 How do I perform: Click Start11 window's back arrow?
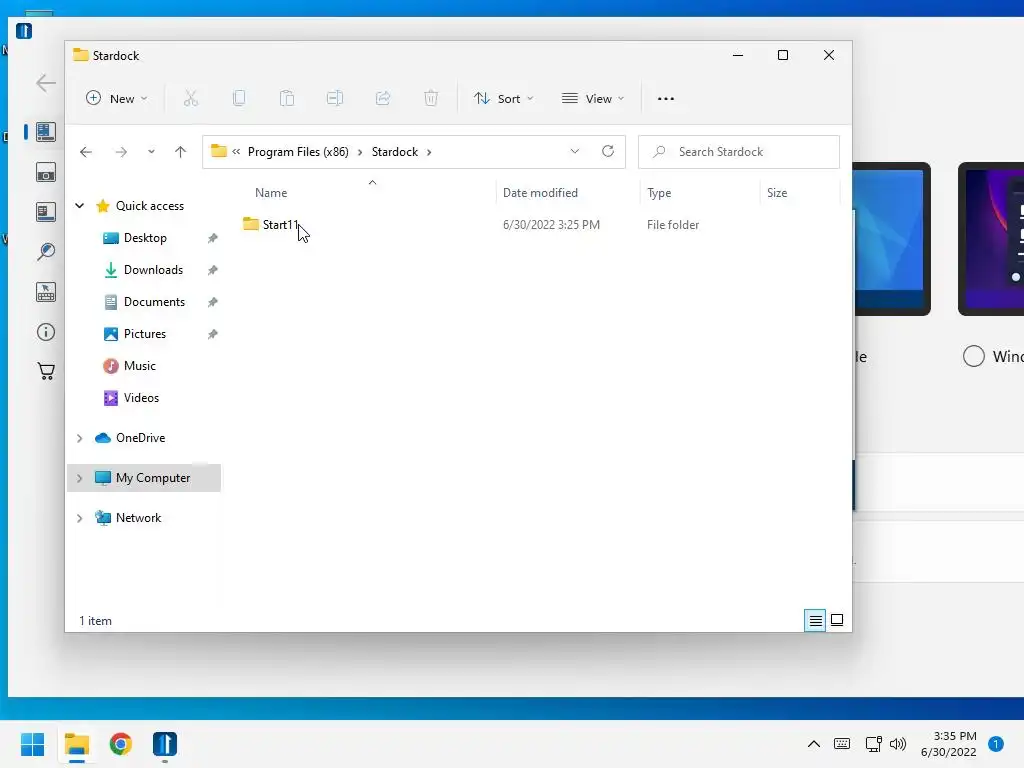point(46,83)
